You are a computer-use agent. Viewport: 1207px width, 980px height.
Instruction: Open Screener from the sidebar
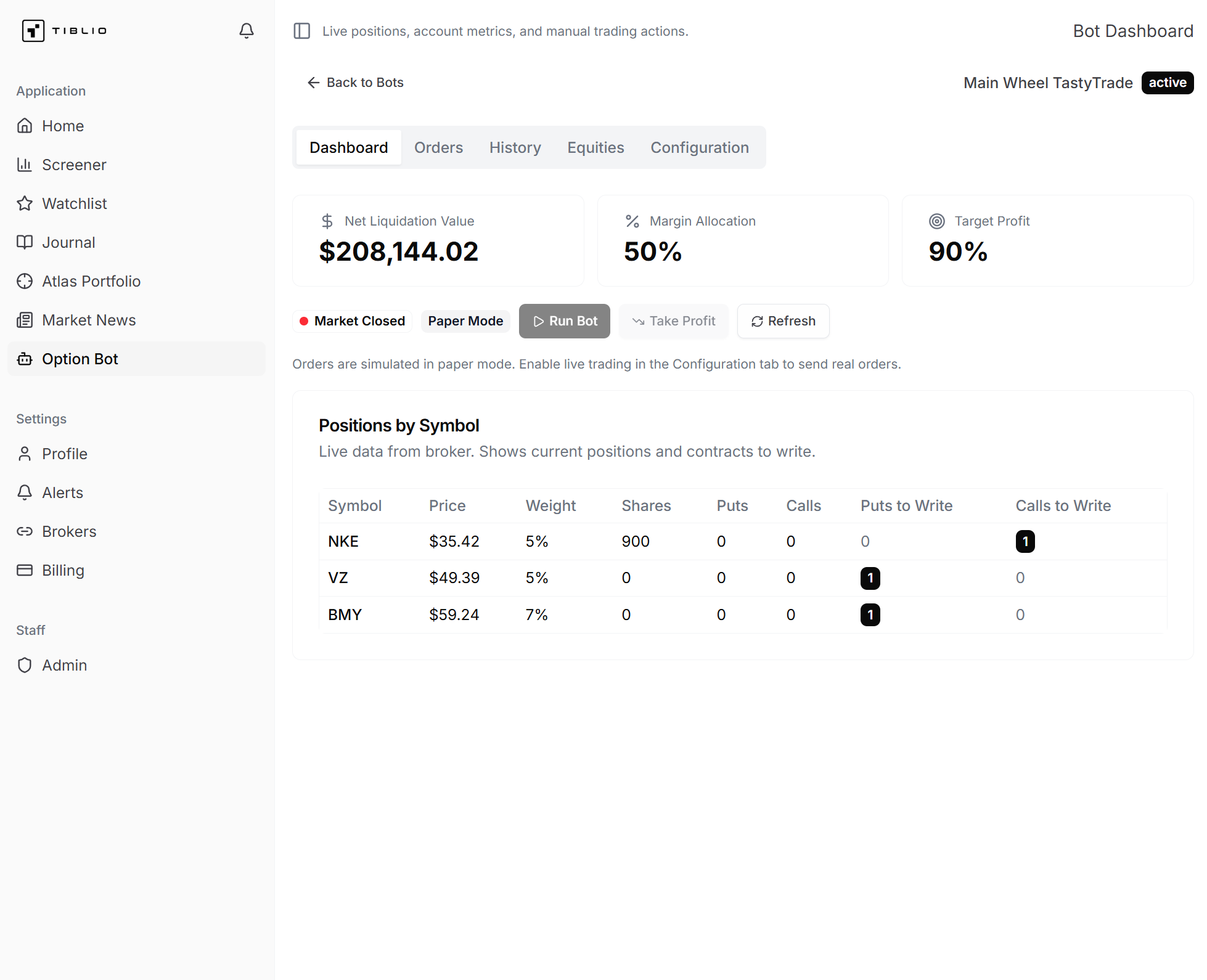point(74,165)
